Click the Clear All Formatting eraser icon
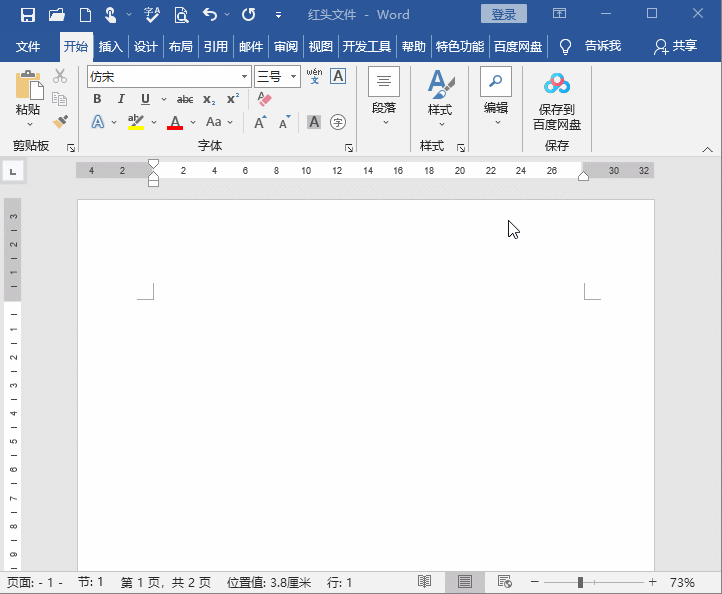Viewport: 722px width, 594px height. pyautogui.click(x=264, y=99)
